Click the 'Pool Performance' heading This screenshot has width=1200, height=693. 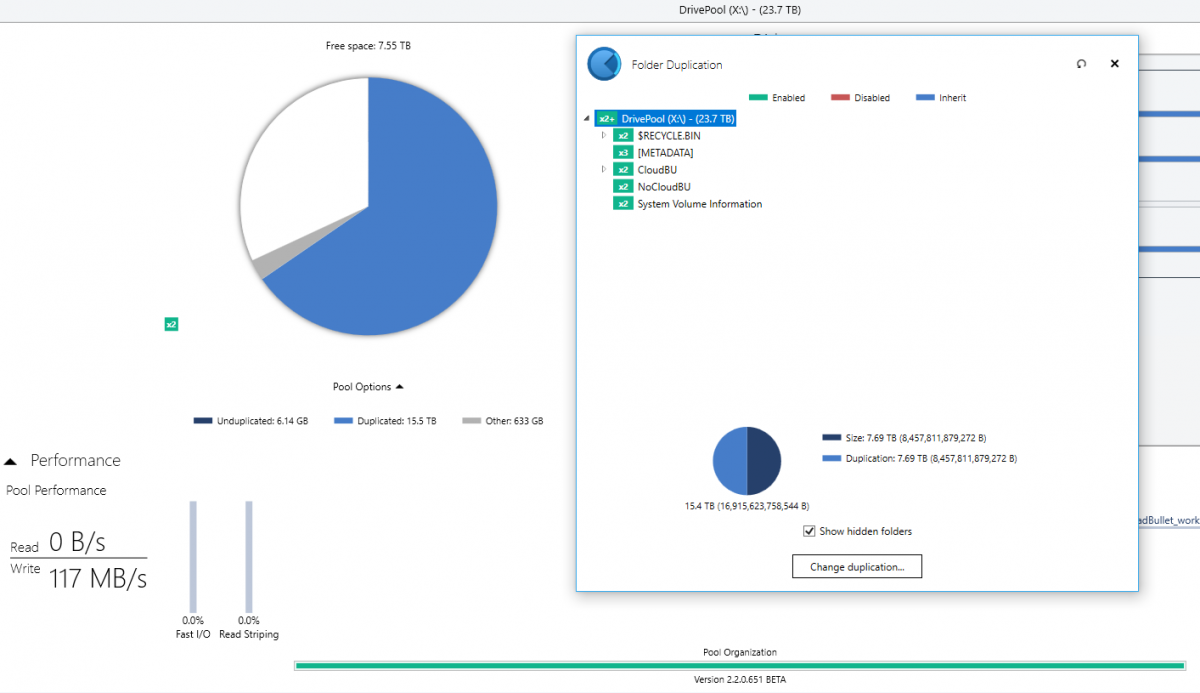pyautogui.click(x=56, y=490)
